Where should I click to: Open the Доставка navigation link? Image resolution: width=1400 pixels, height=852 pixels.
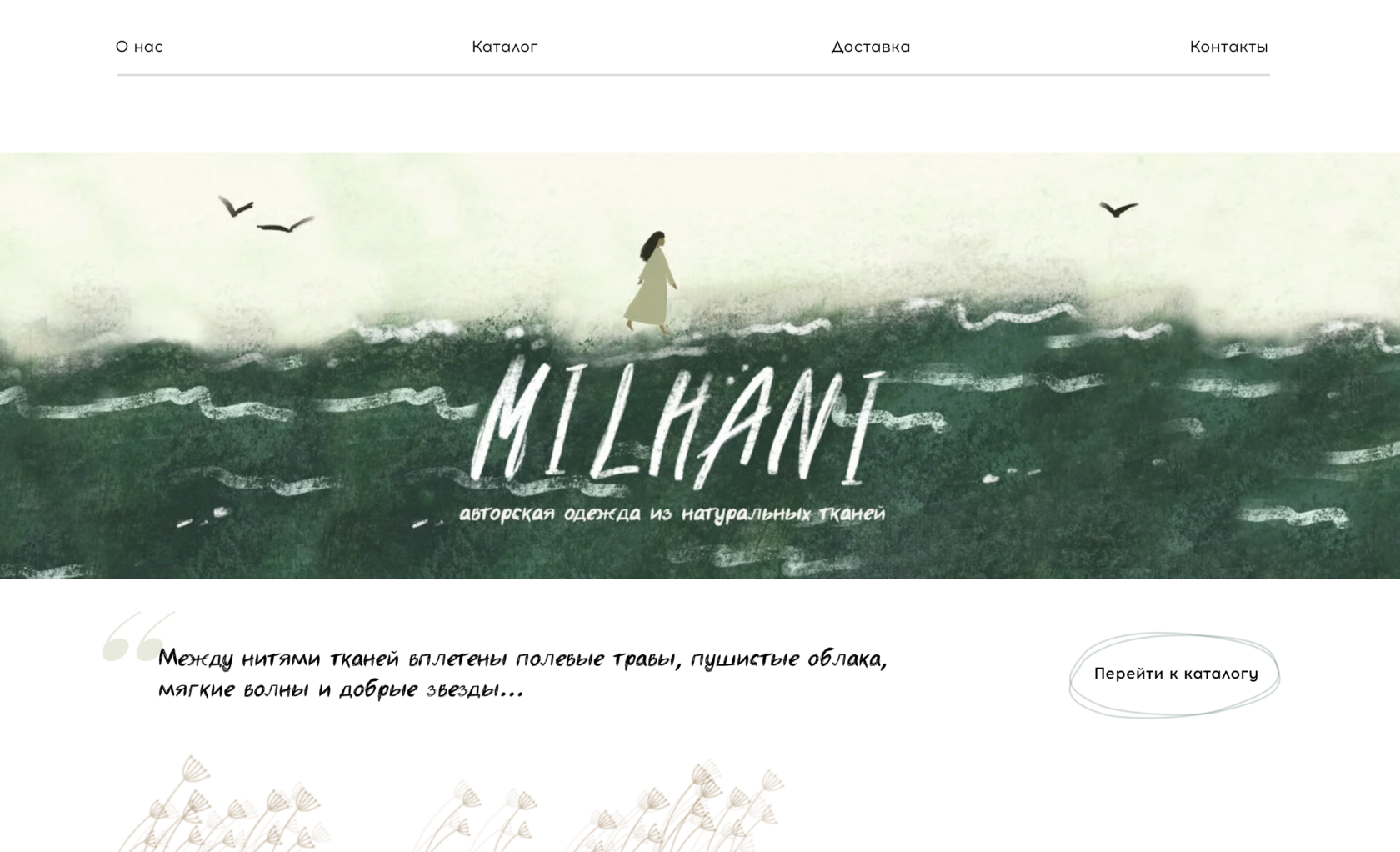tap(871, 47)
